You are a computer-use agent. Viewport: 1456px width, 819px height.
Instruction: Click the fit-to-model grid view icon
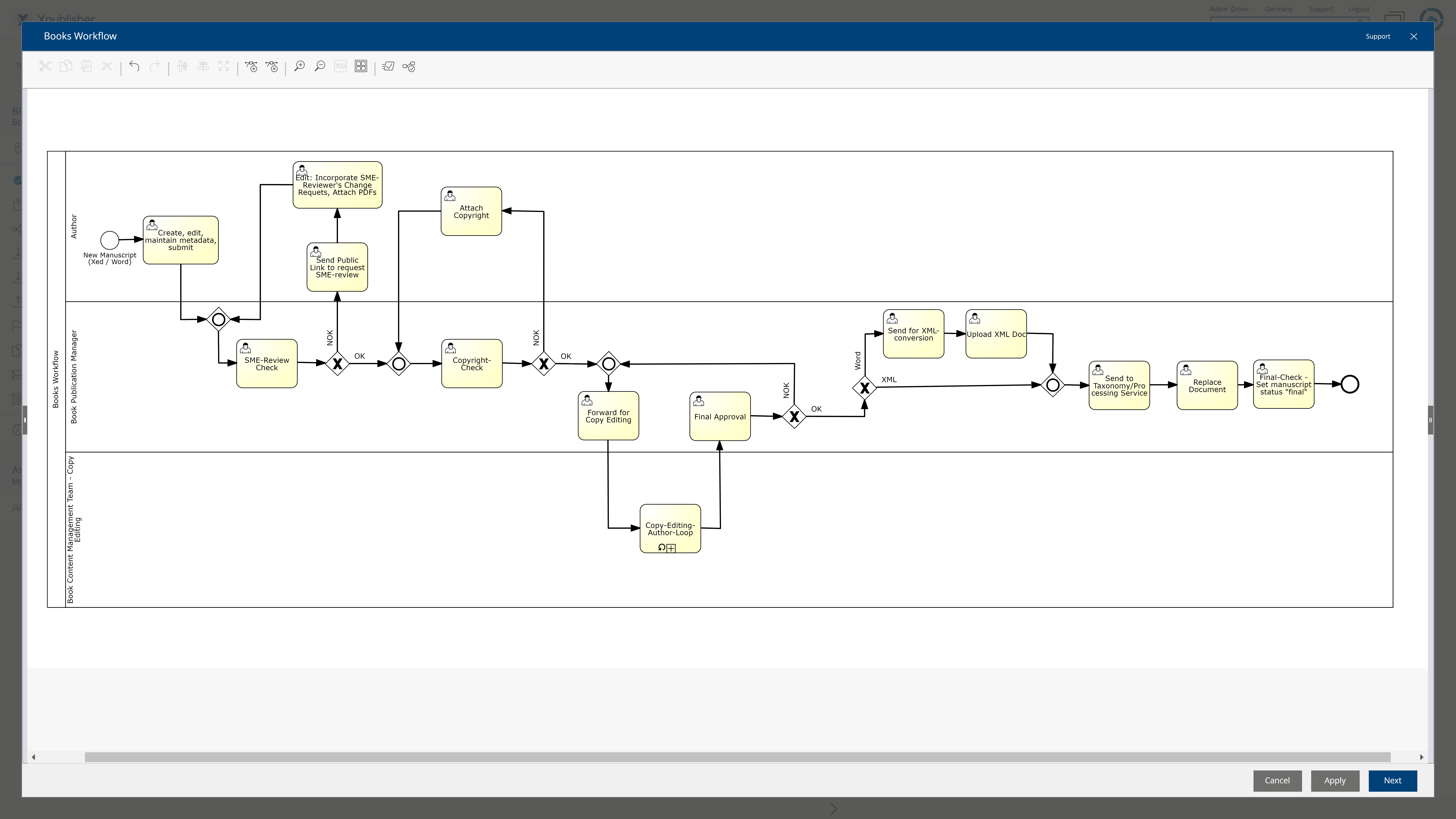(361, 66)
